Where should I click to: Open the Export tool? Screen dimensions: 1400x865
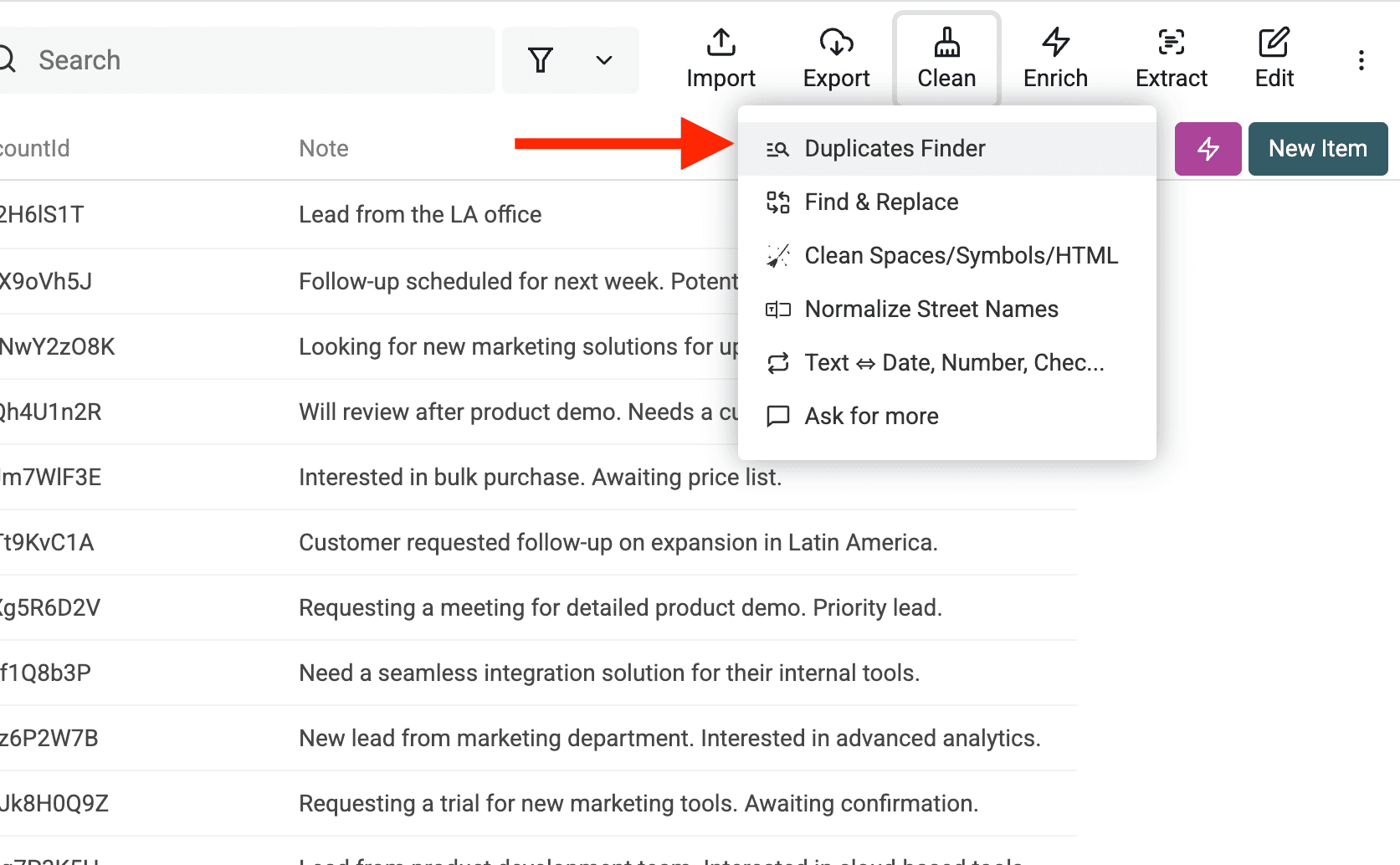836,57
